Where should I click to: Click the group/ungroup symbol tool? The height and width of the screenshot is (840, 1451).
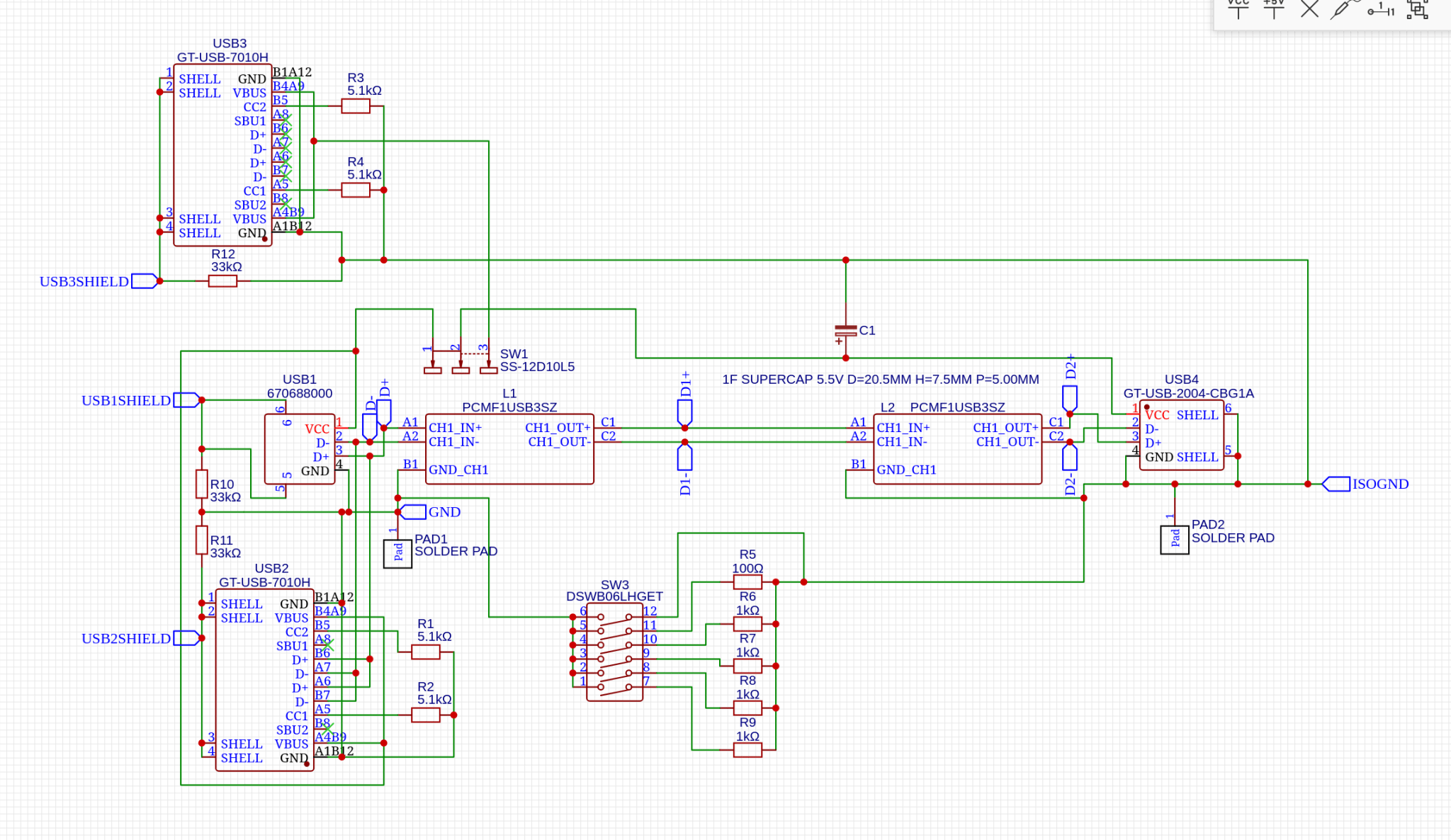(1417, 9)
